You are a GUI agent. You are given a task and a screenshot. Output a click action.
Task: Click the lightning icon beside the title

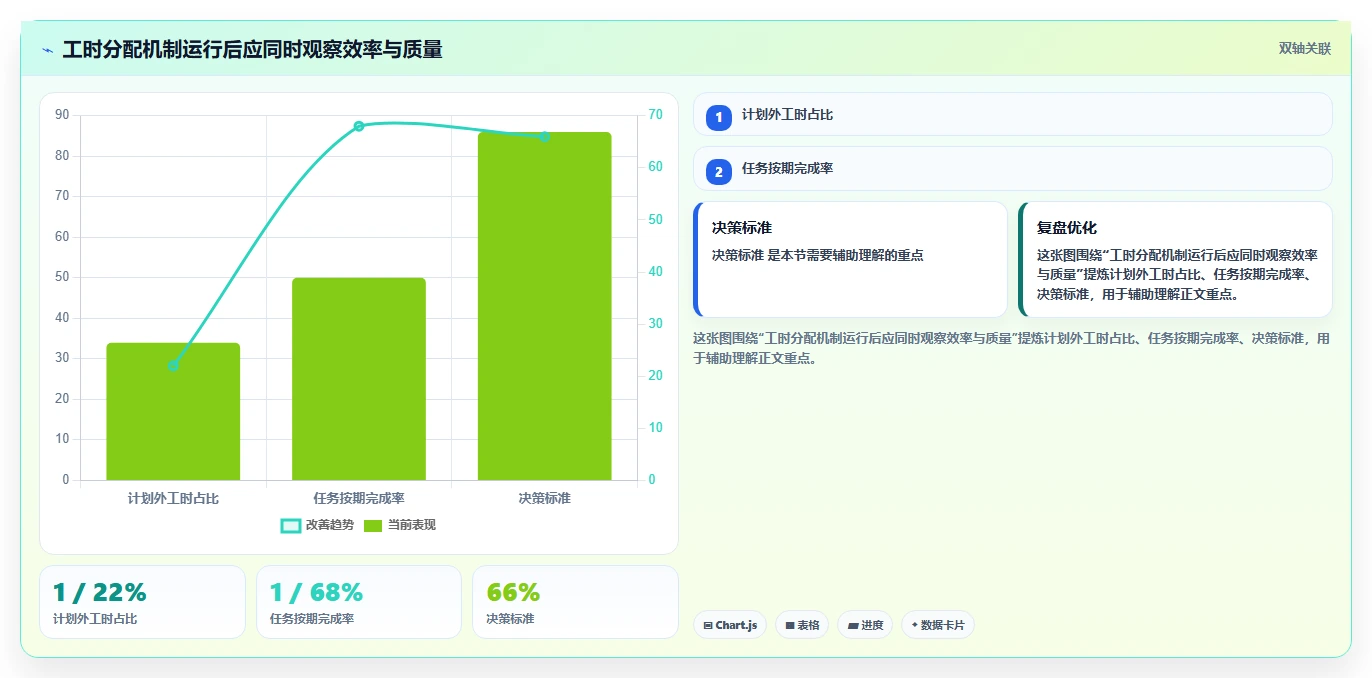(47, 50)
